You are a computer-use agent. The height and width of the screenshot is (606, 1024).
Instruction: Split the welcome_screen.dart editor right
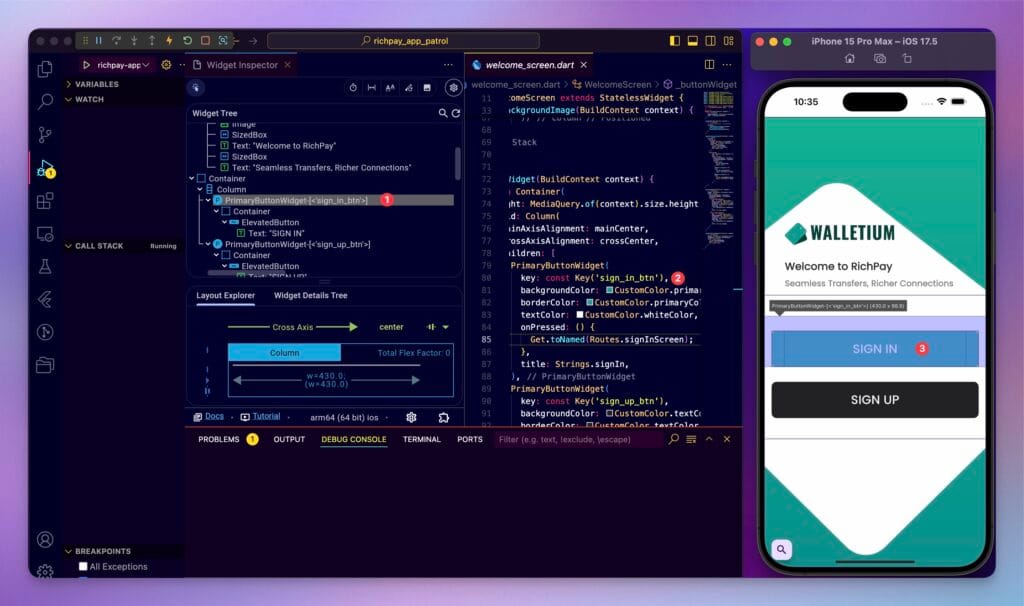tap(709, 65)
